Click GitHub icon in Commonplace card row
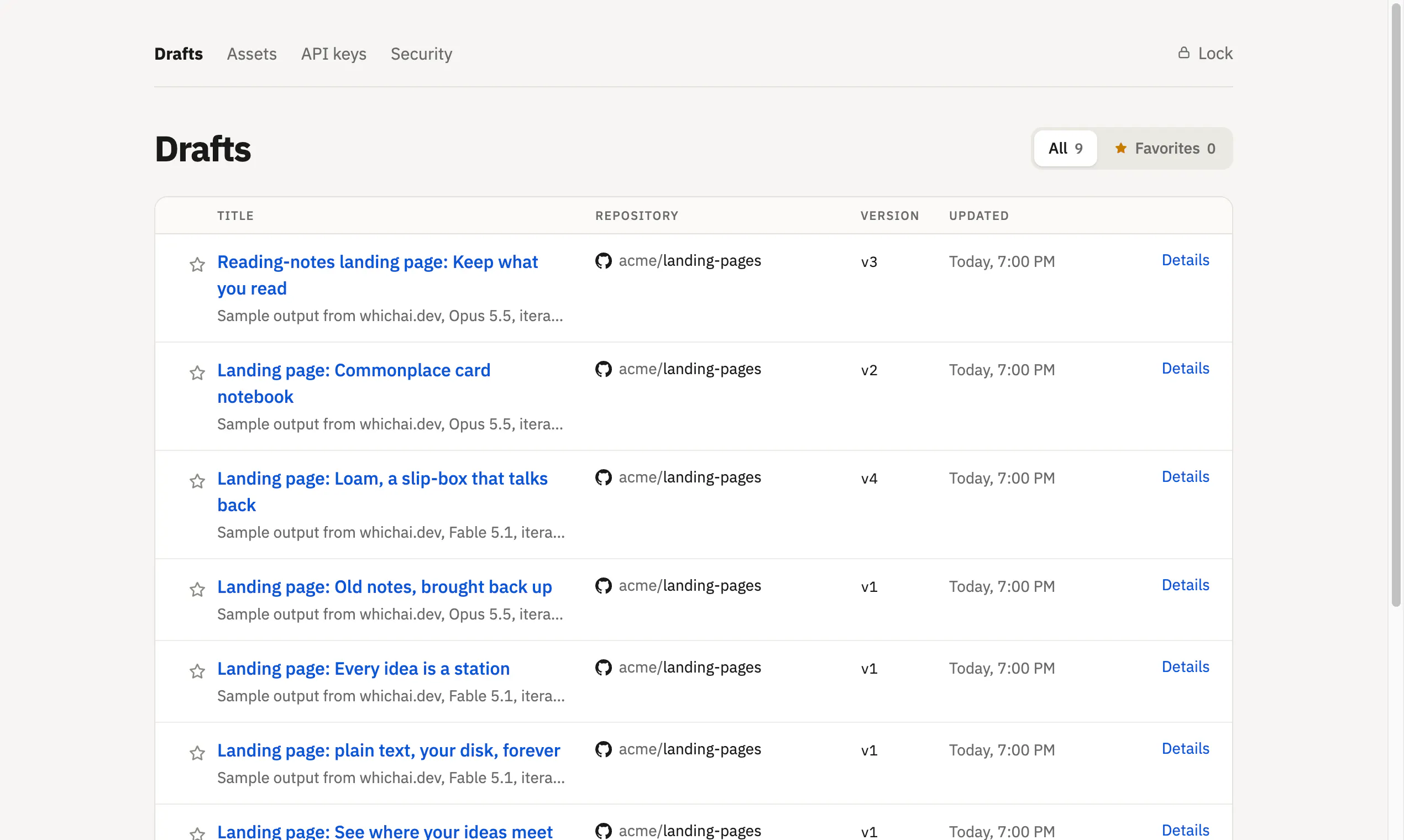The height and width of the screenshot is (840, 1404). (x=604, y=369)
